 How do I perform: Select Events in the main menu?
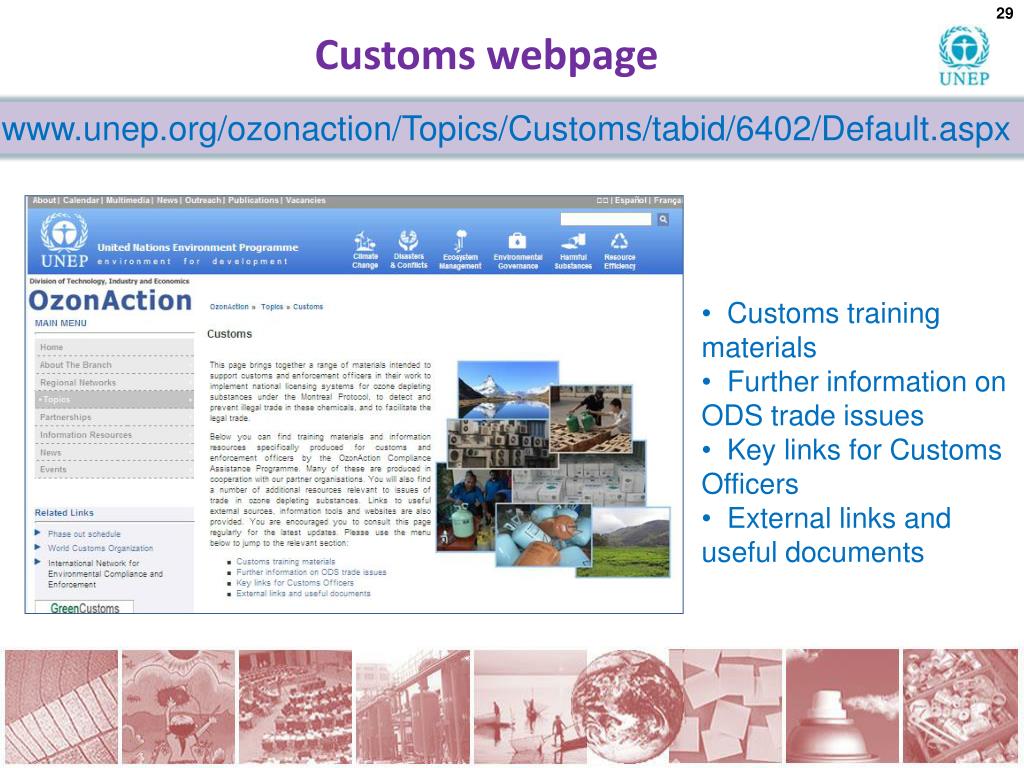(114, 470)
